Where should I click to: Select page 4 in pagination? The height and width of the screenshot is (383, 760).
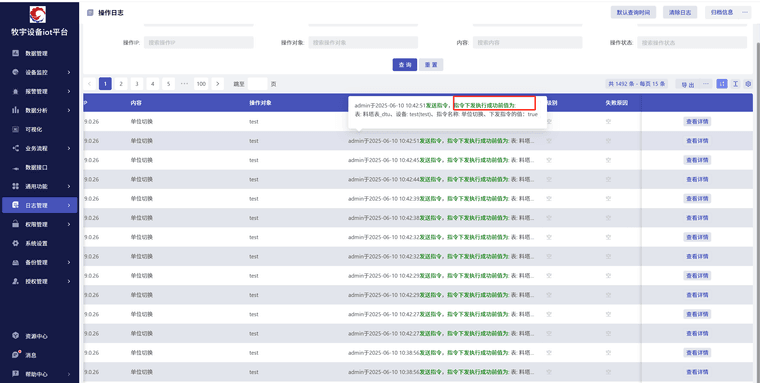(x=153, y=84)
